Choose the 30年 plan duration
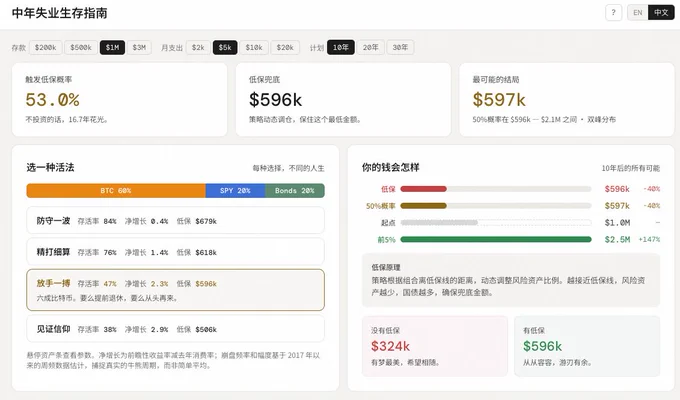The height and width of the screenshot is (400, 680). (x=400, y=47)
